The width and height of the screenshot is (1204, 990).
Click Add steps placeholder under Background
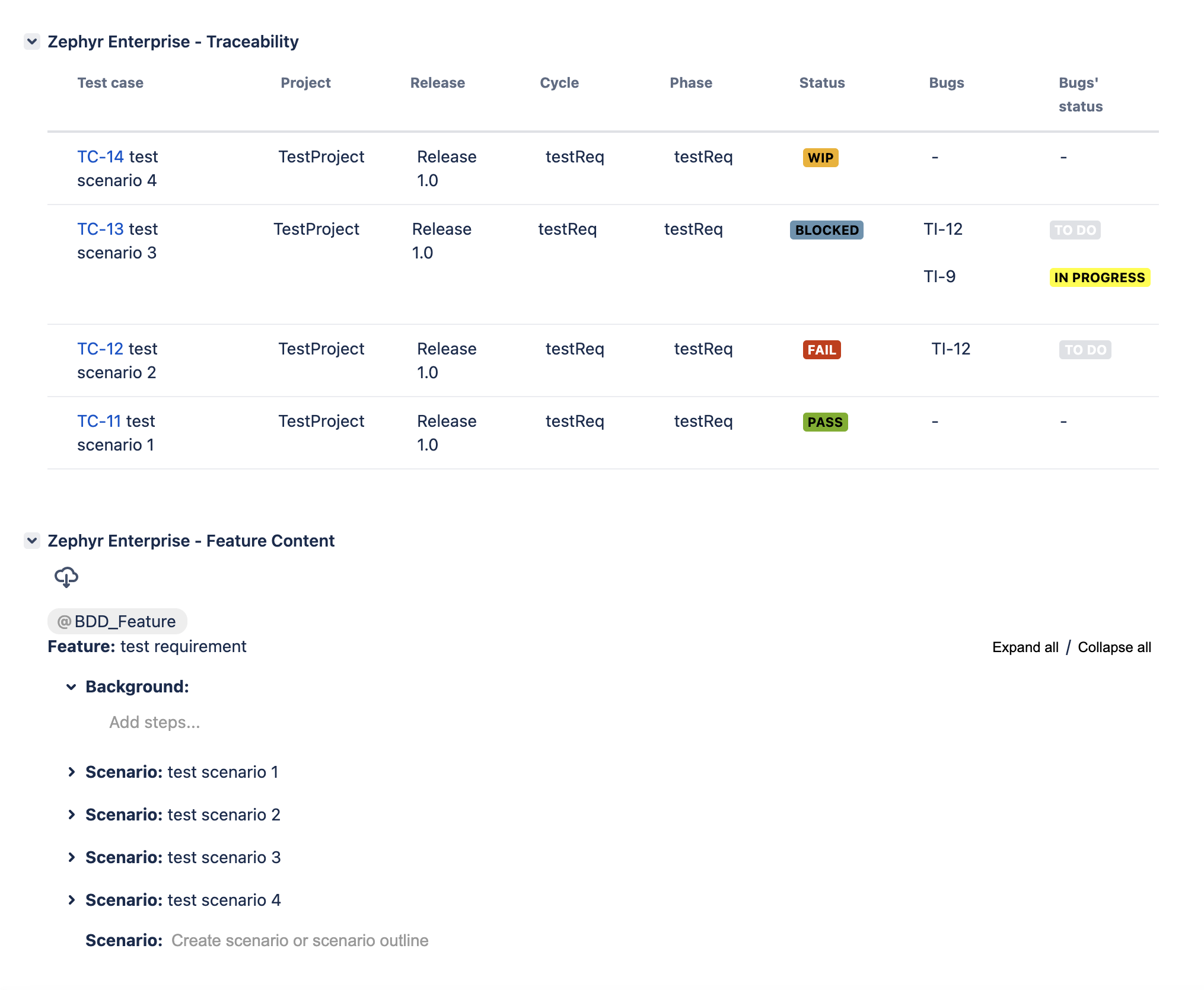coord(154,722)
